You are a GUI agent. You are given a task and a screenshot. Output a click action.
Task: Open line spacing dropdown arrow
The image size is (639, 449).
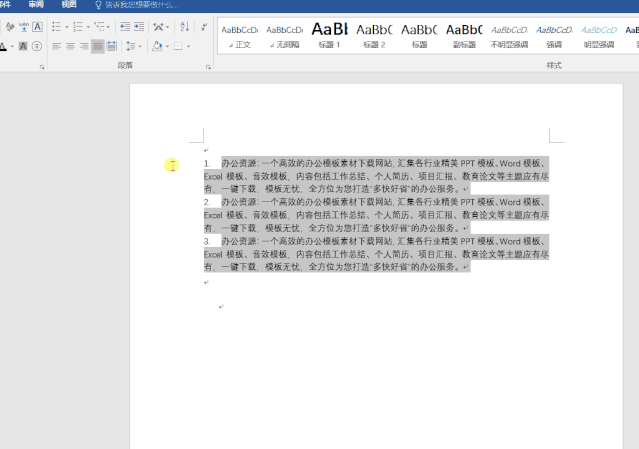pyautogui.click(x=140, y=46)
